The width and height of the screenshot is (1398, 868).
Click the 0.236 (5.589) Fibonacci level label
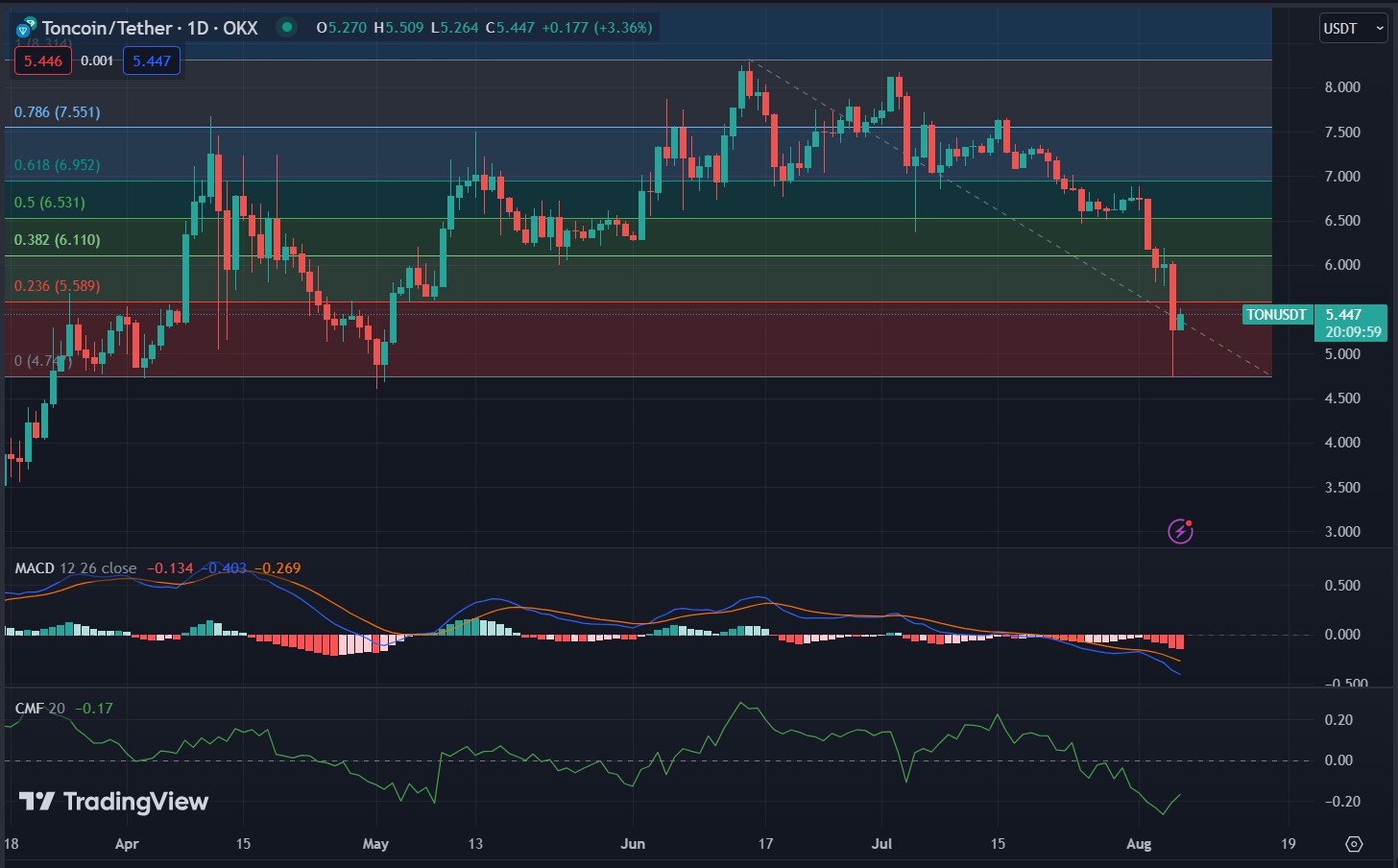point(58,286)
